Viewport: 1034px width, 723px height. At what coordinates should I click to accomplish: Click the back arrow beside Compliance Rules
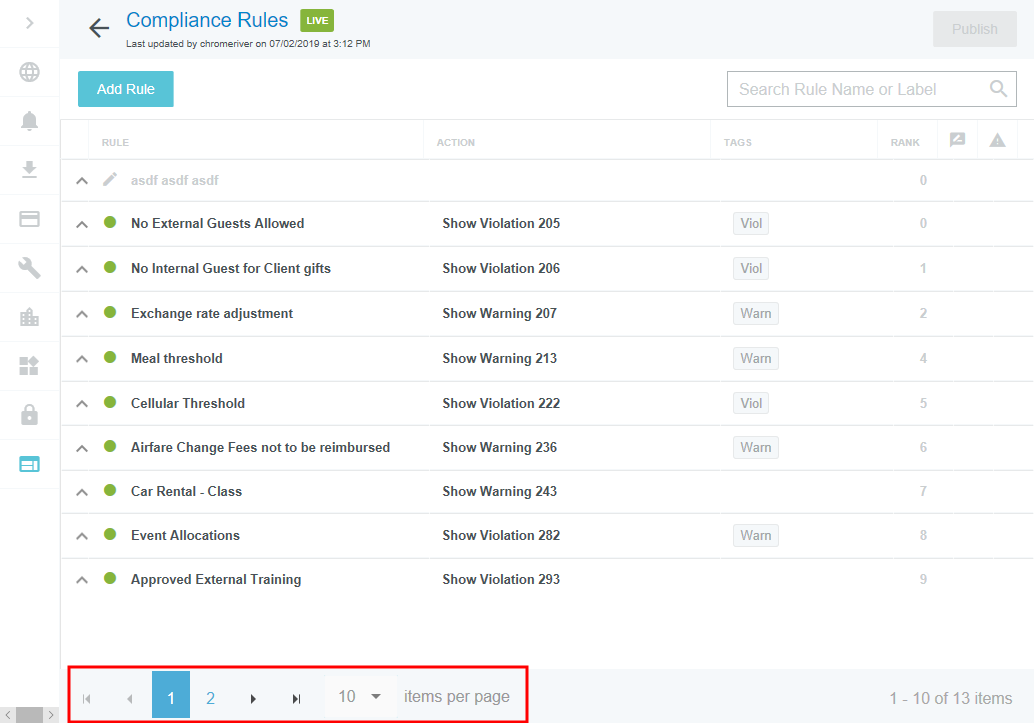point(99,28)
